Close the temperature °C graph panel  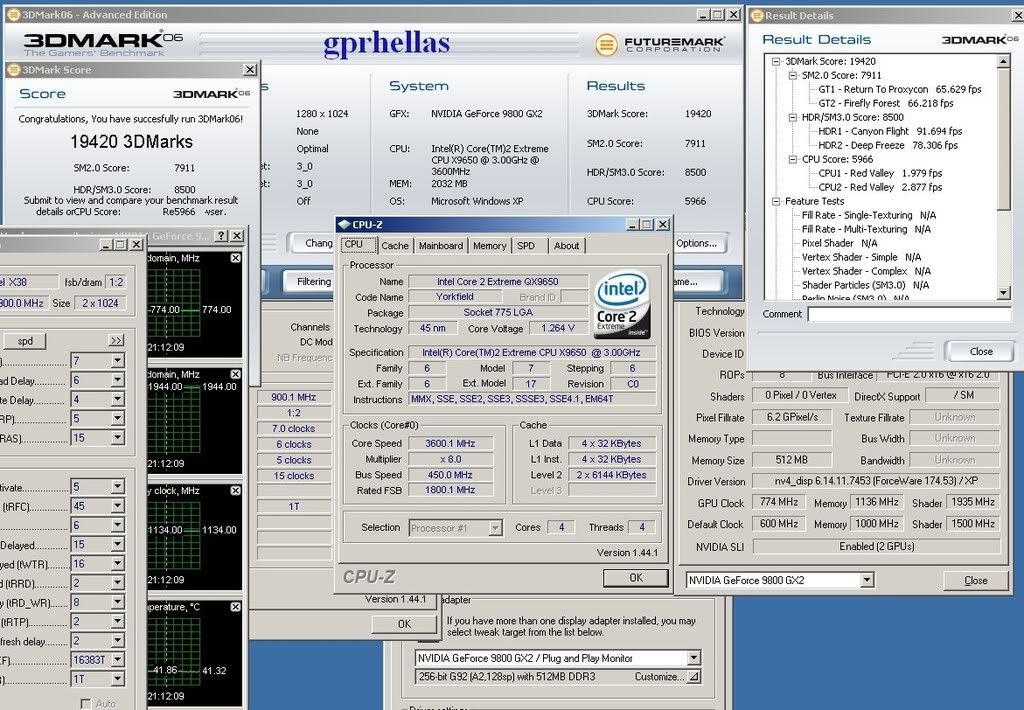(x=236, y=607)
